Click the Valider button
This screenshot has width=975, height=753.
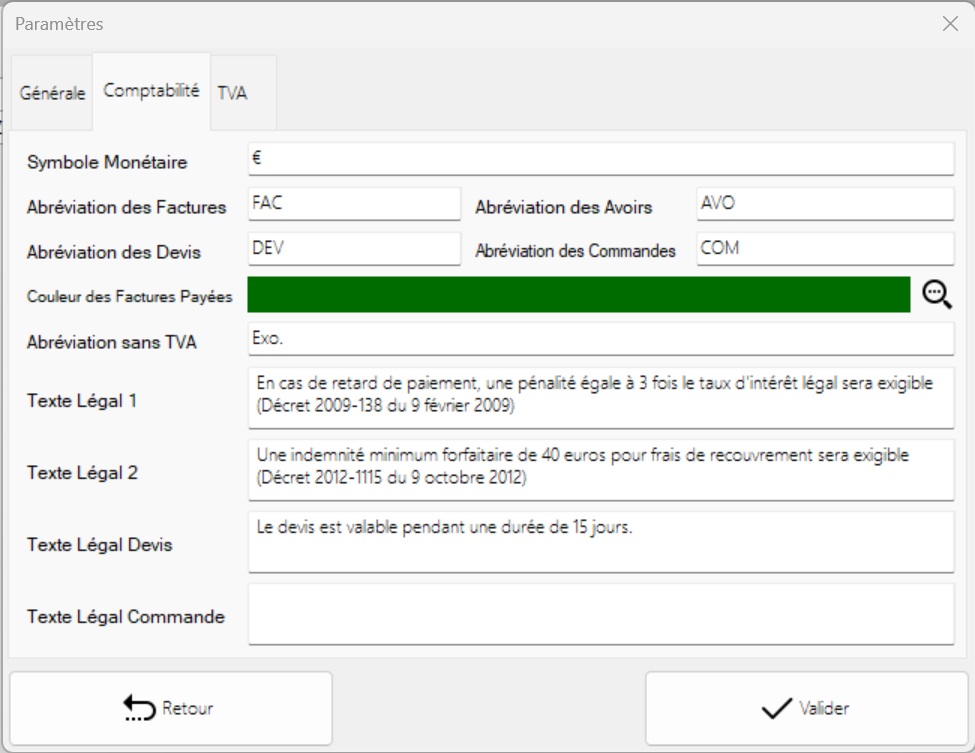coord(805,708)
